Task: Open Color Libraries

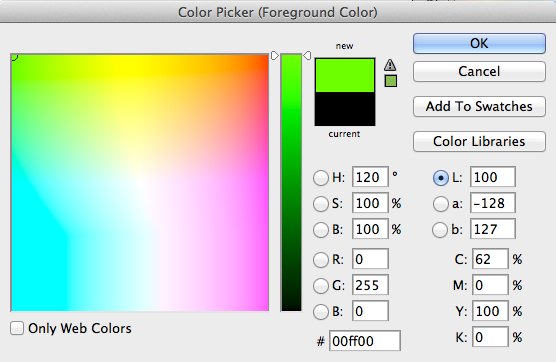Action: pos(479,141)
